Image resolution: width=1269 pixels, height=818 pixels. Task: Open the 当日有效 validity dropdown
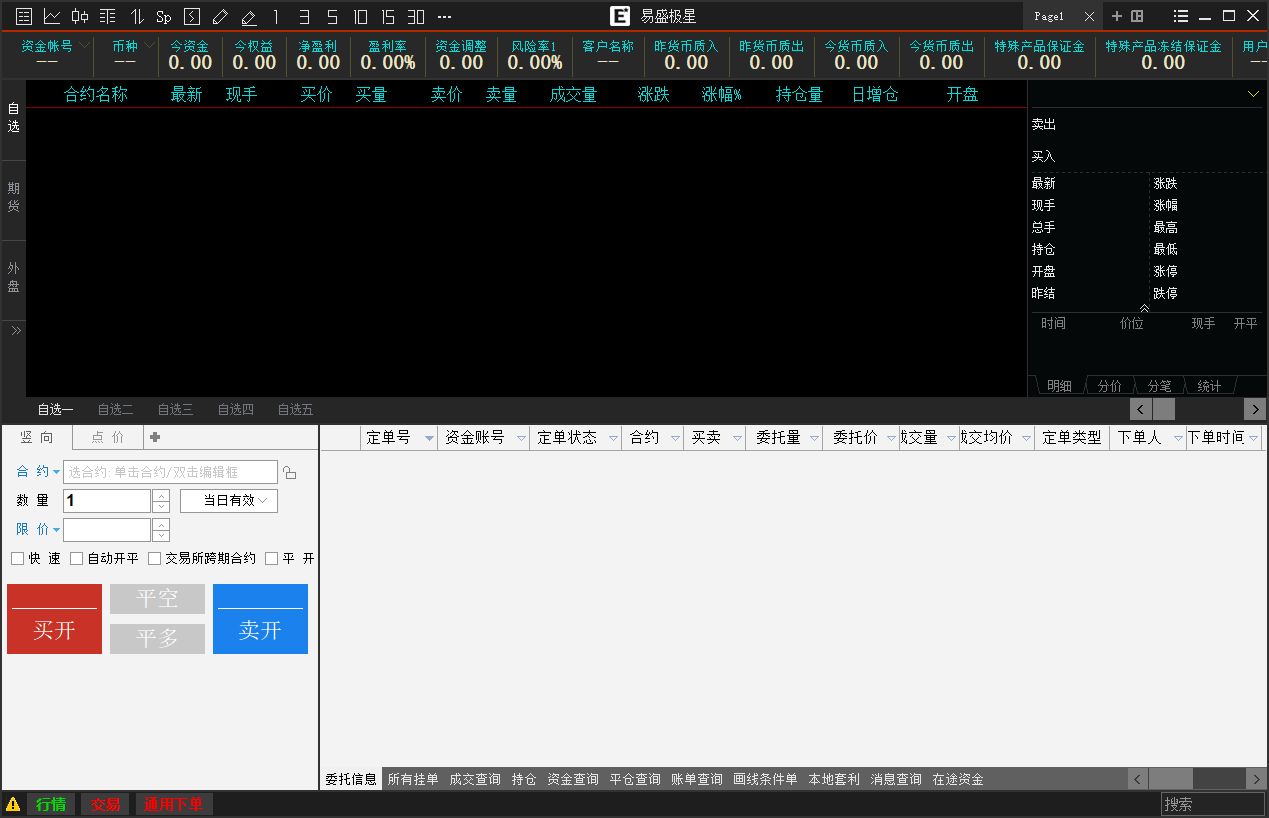coord(229,501)
